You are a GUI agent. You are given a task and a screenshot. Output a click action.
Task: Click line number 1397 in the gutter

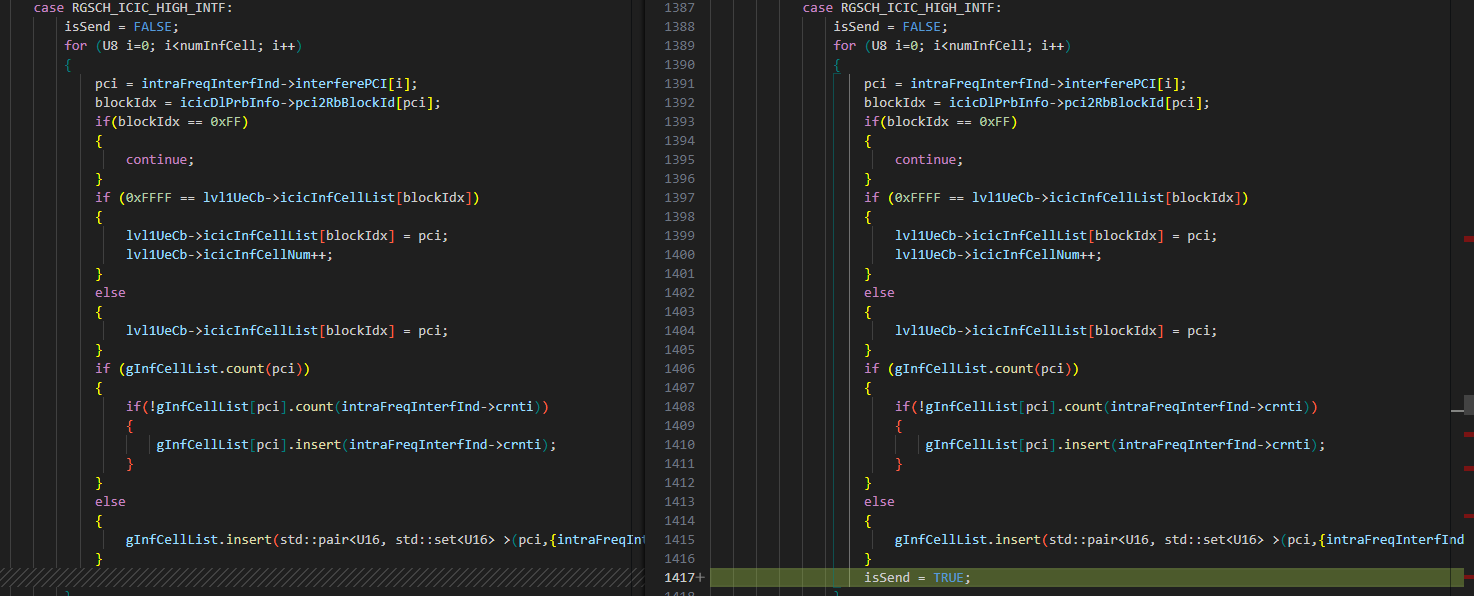point(679,198)
